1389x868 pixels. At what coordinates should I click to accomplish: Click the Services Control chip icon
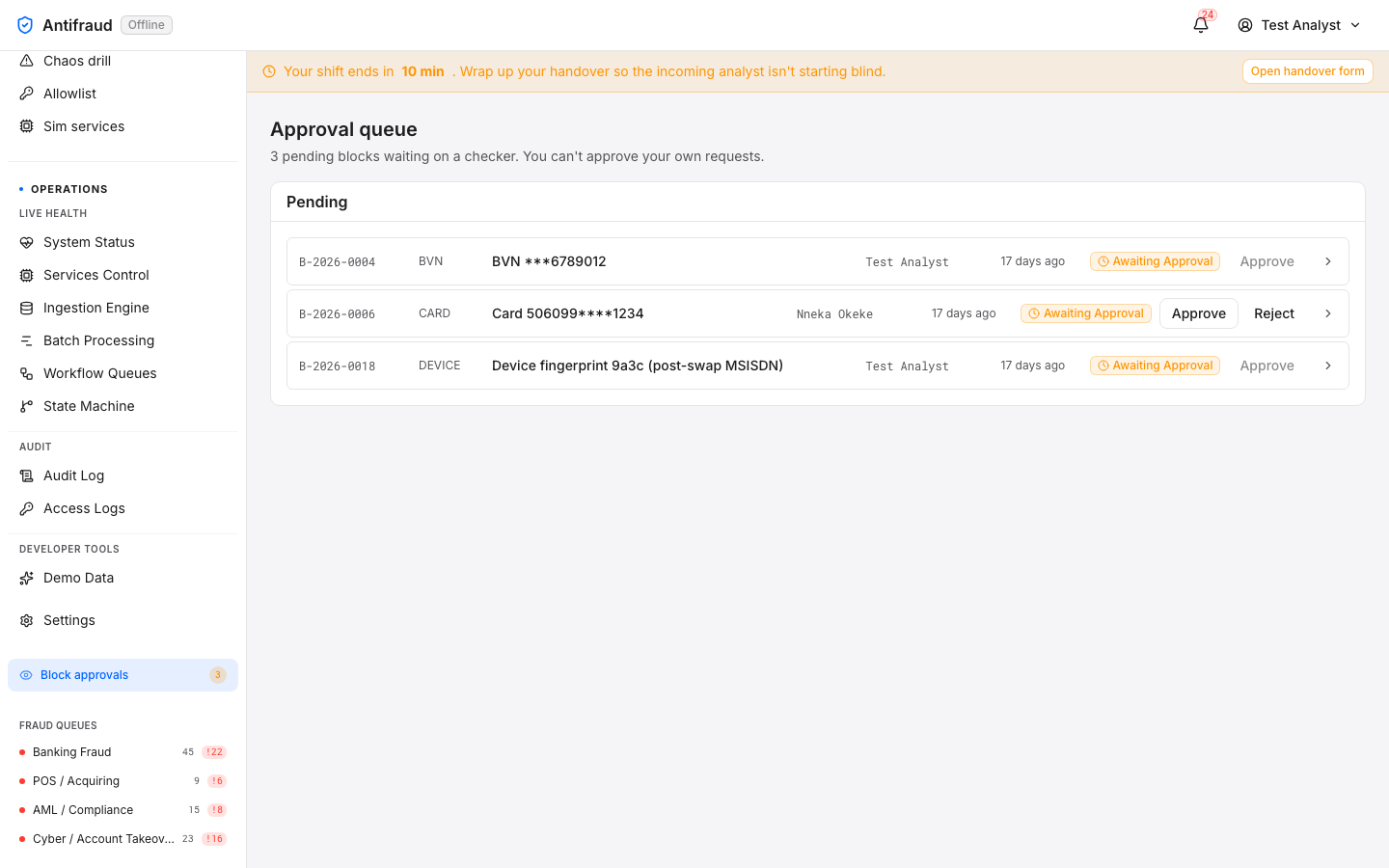tap(27, 275)
